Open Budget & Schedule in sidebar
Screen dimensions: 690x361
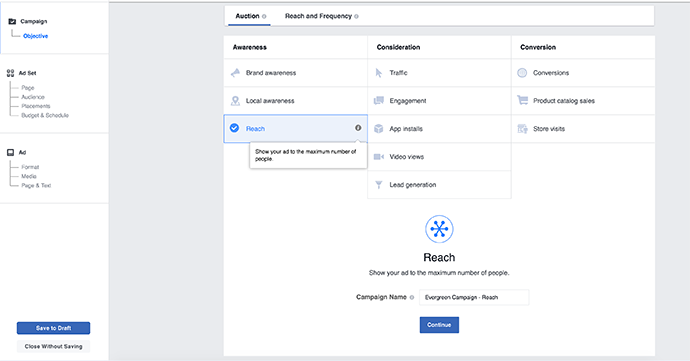tap(45, 115)
